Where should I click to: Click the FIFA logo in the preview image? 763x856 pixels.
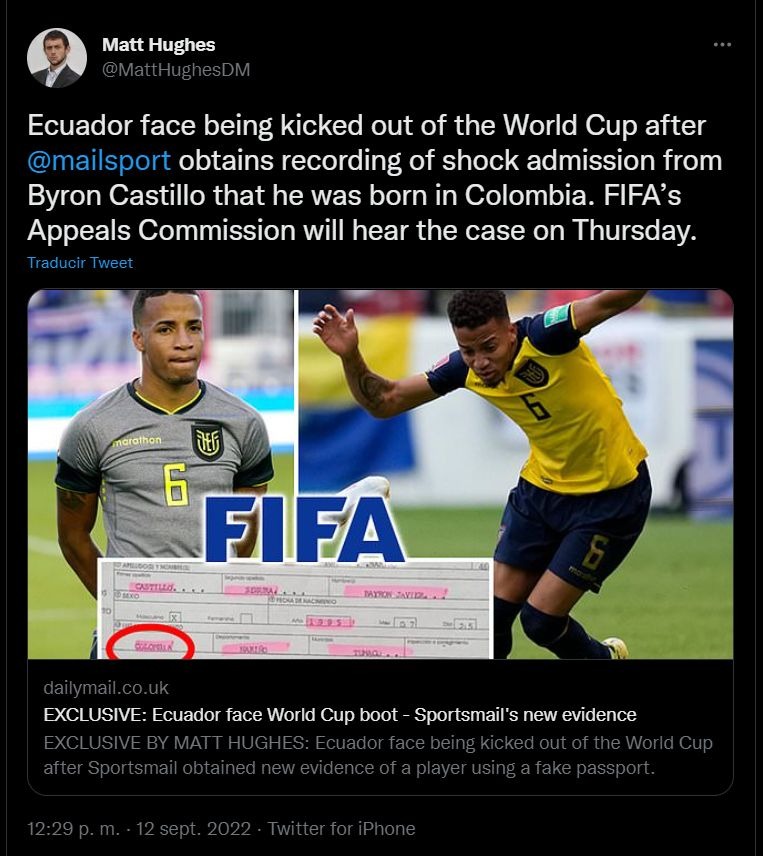(304, 530)
